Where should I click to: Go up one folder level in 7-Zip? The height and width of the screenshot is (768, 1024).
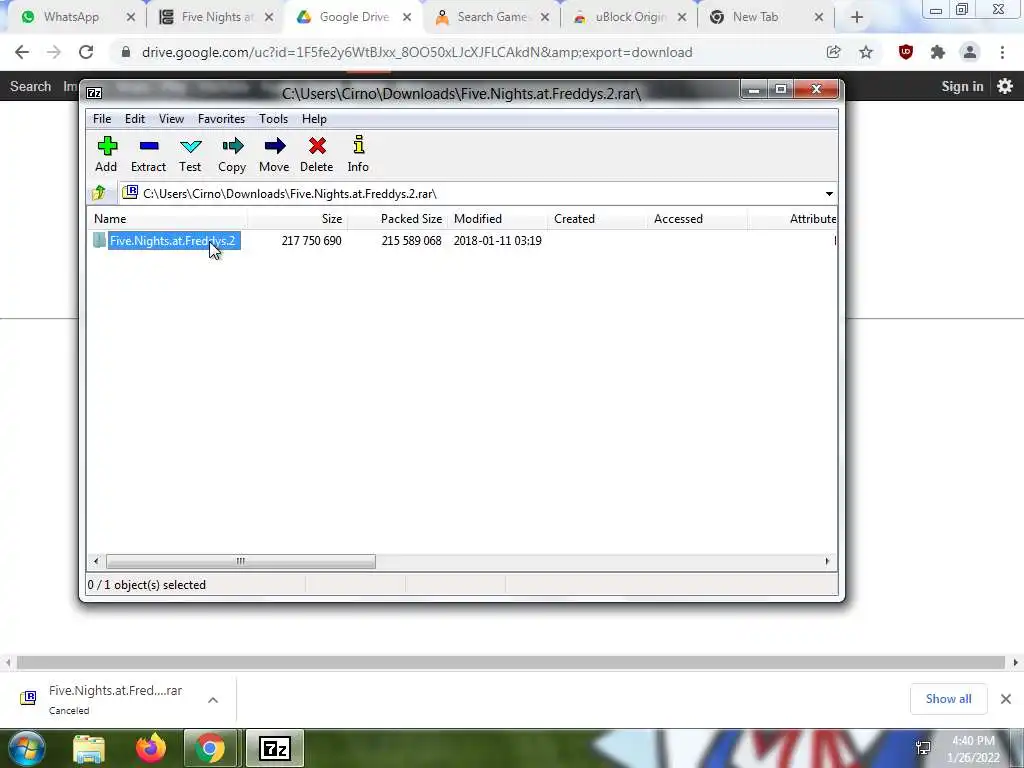click(x=99, y=193)
